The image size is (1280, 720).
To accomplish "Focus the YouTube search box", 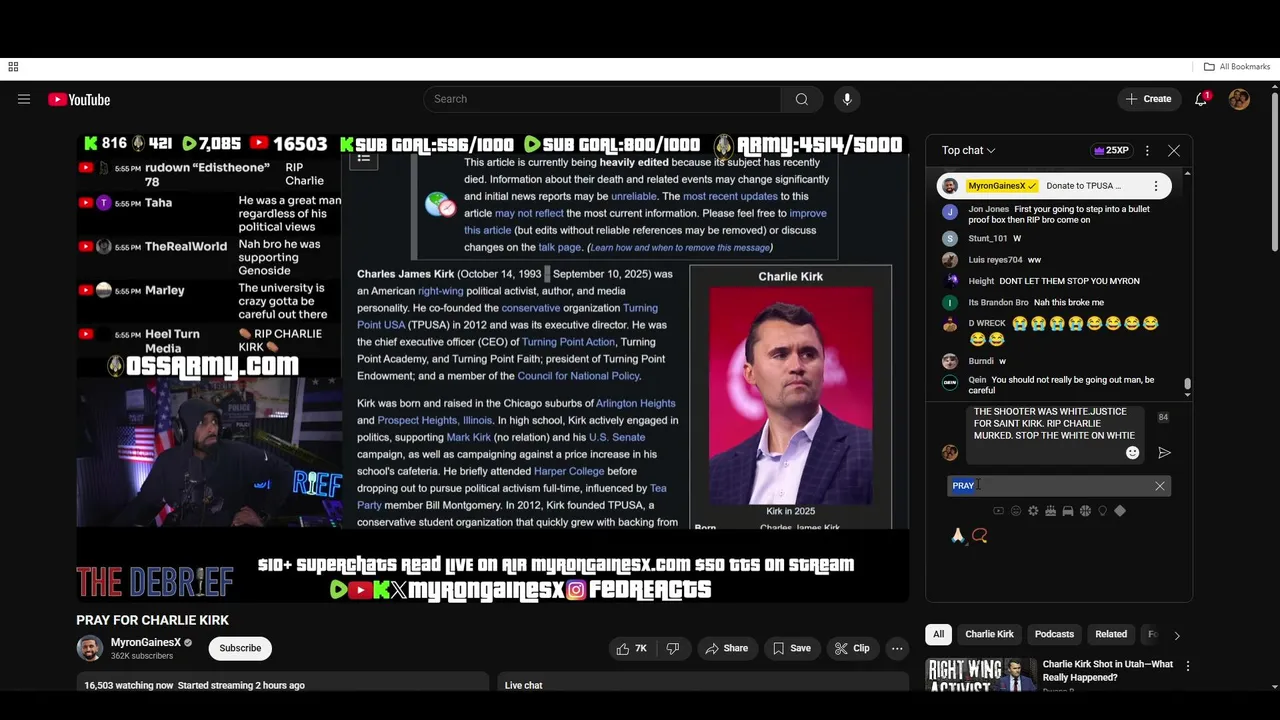I will click(x=602, y=99).
